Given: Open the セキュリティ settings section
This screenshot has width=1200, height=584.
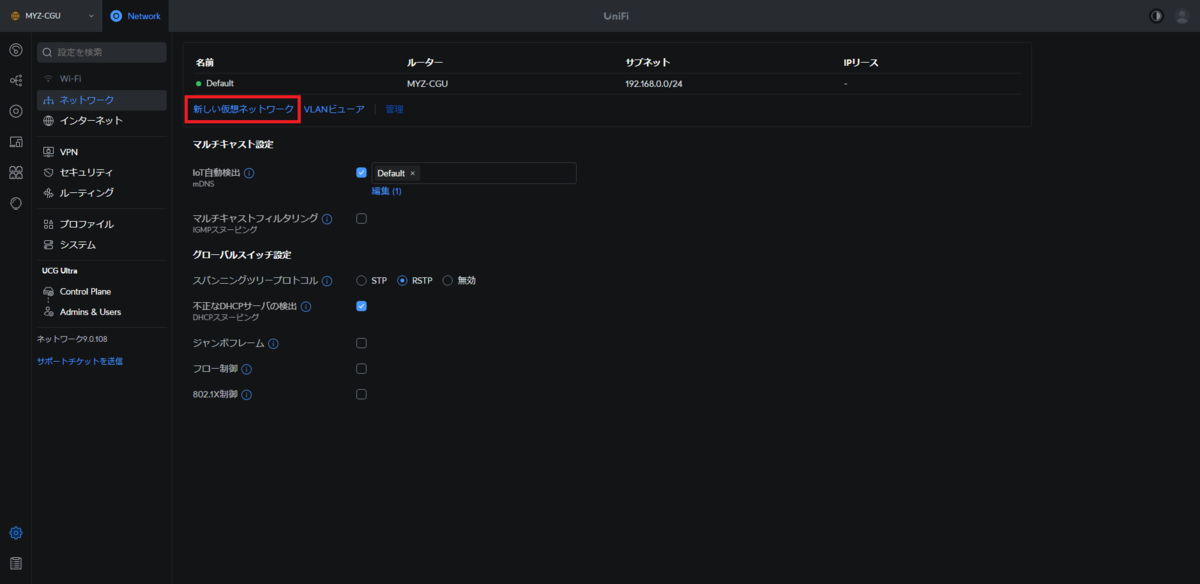Looking at the screenshot, I should point(102,172).
